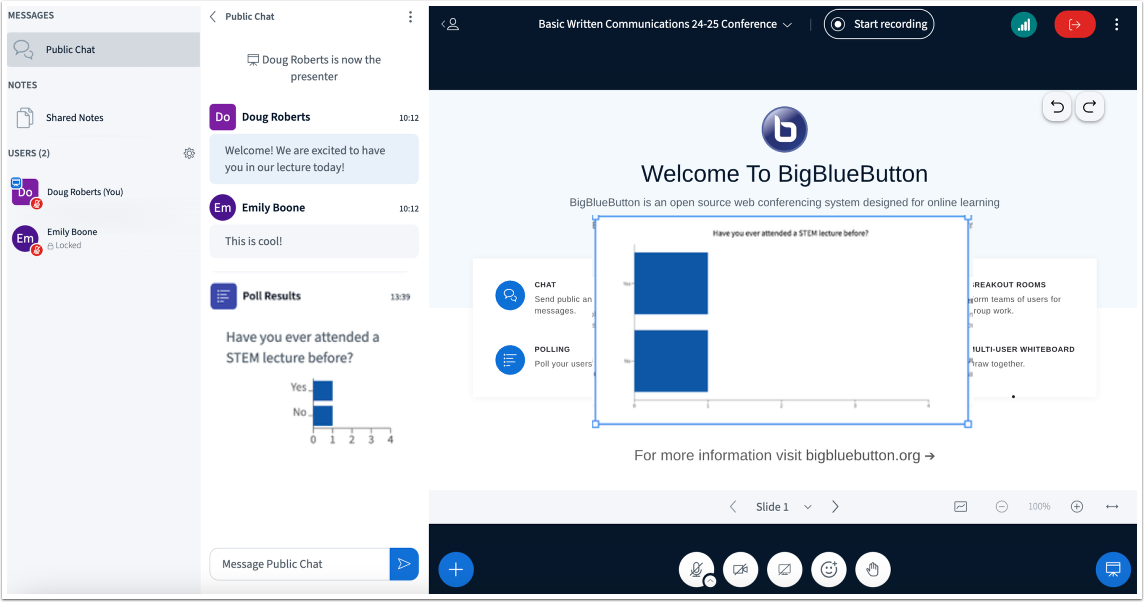
Task: Send the chat message
Action: (x=404, y=564)
